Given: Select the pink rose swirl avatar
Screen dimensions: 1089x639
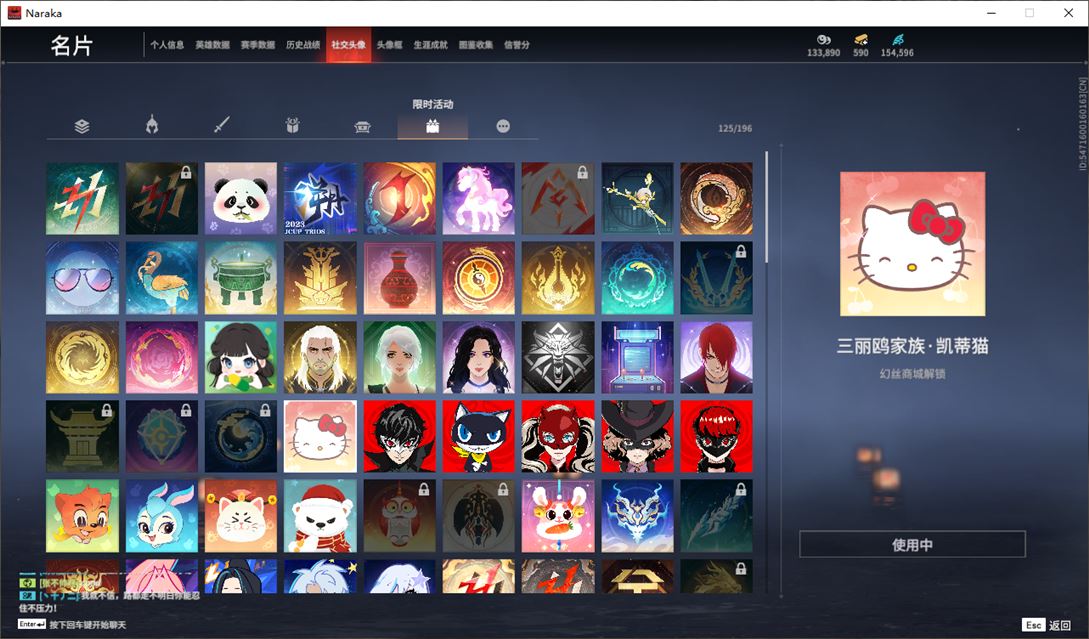Looking at the screenshot, I should (162, 357).
